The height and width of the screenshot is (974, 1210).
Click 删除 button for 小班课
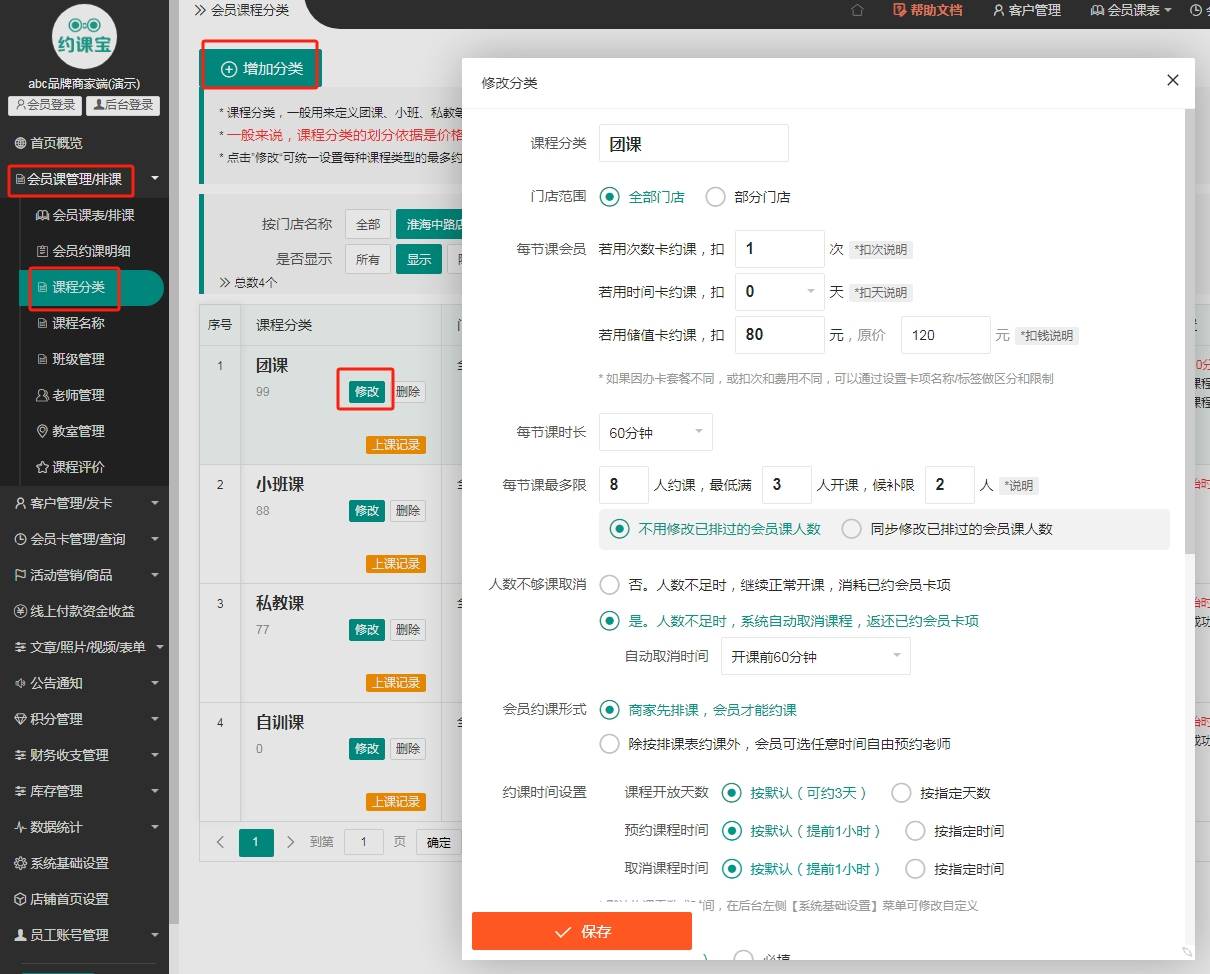coord(407,511)
